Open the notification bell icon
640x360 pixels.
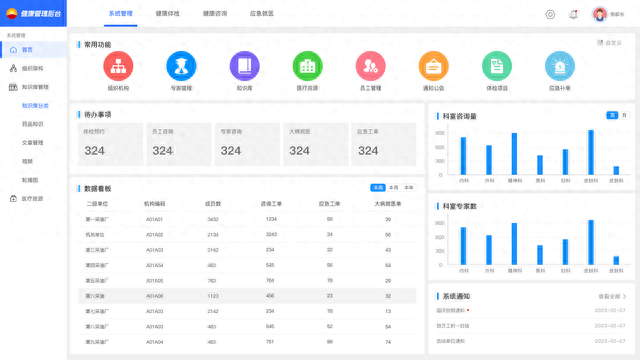pos(573,15)
